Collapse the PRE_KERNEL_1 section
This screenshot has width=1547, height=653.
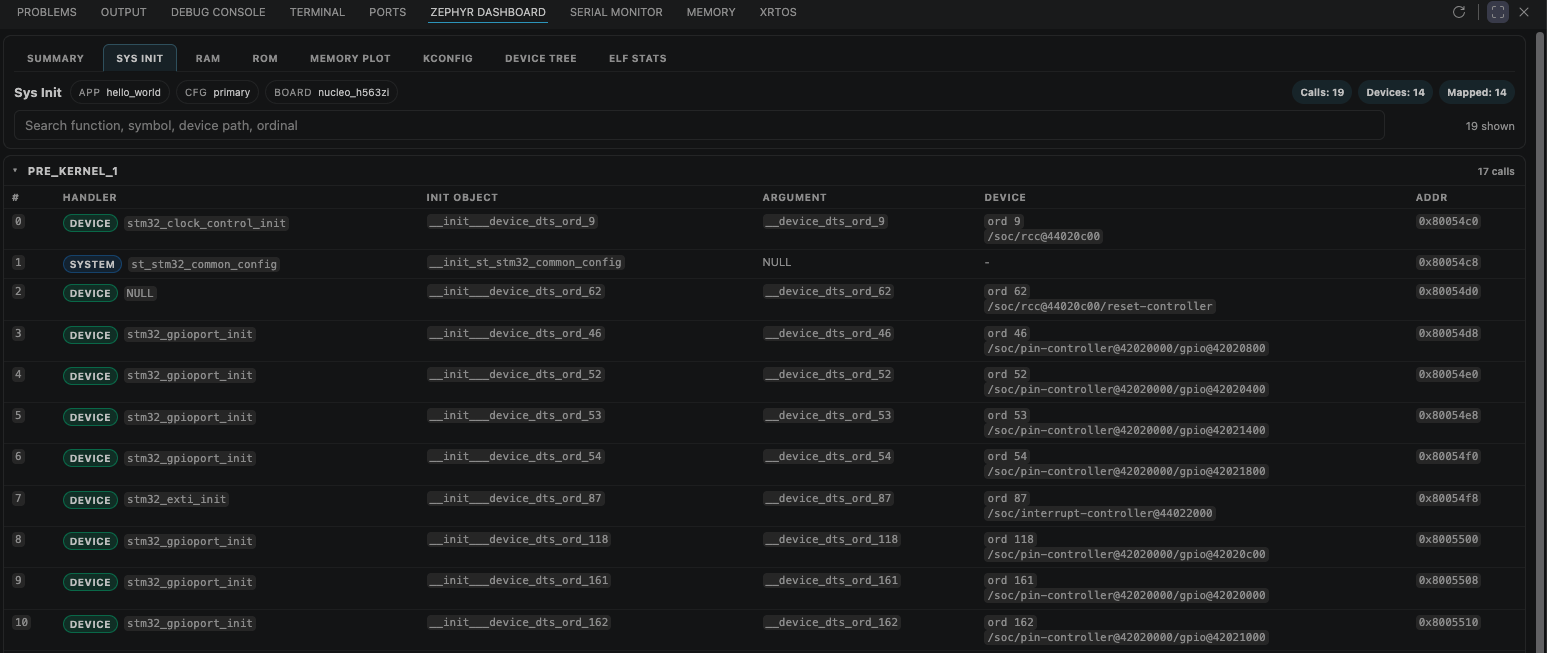point(15,171)
